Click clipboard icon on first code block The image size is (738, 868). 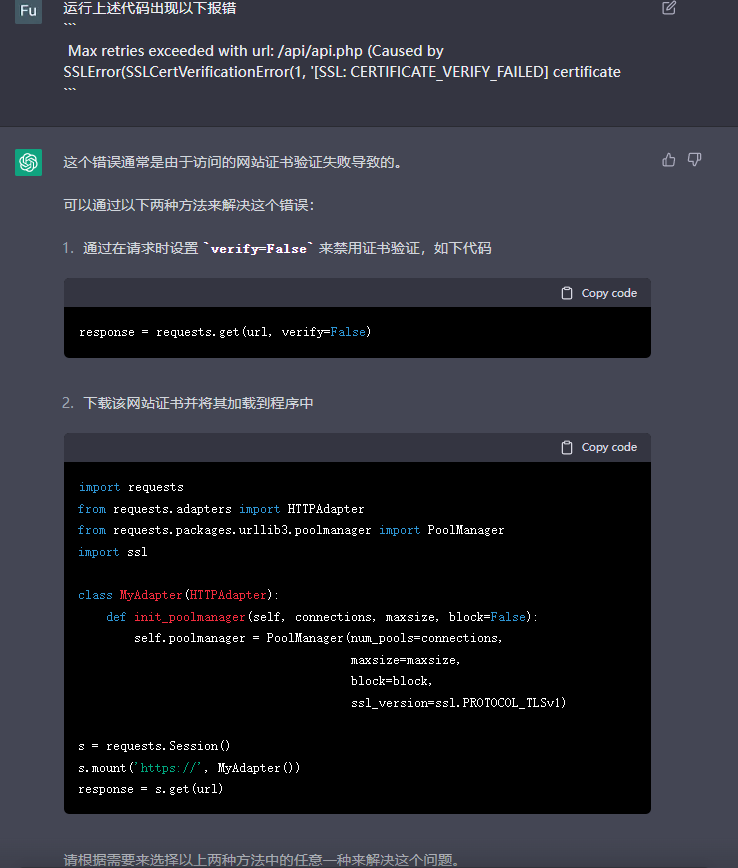[x=567, y=293]
